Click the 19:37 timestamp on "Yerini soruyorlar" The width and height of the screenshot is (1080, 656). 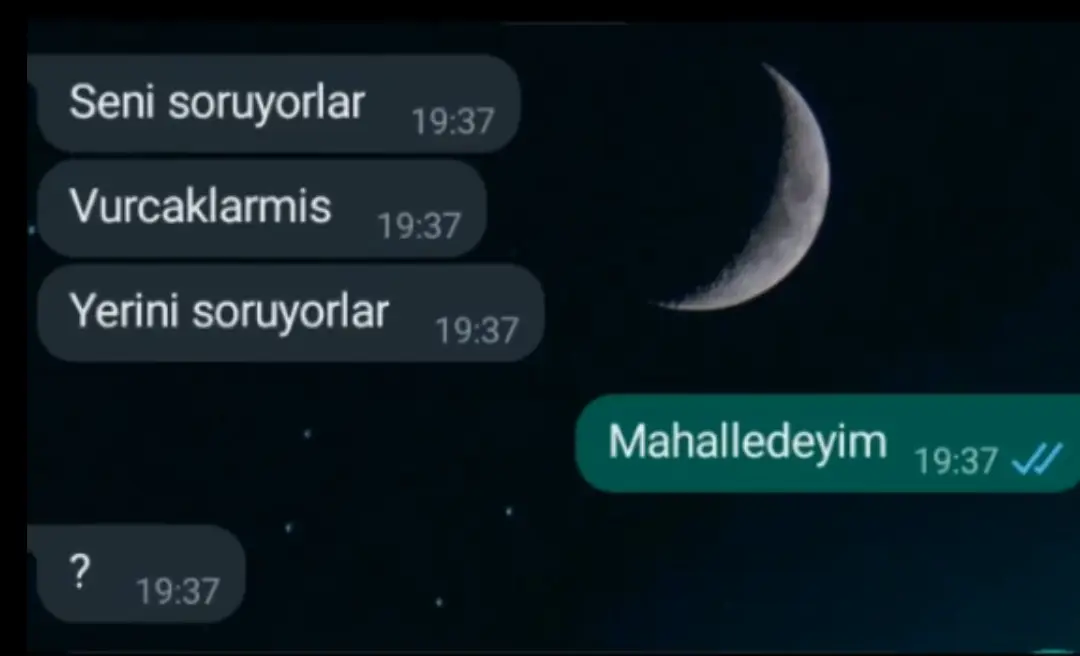pyautogui.click(x=477, y=330)
